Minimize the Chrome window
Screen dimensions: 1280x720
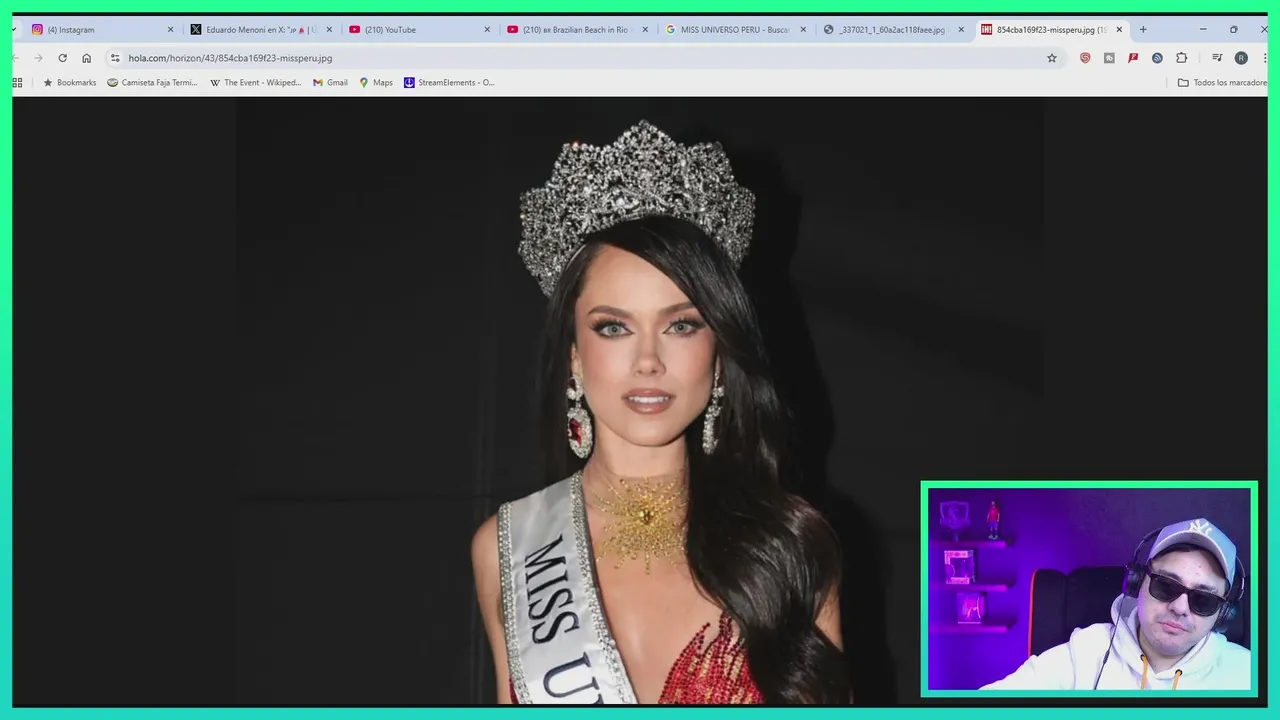(1203, 30)
